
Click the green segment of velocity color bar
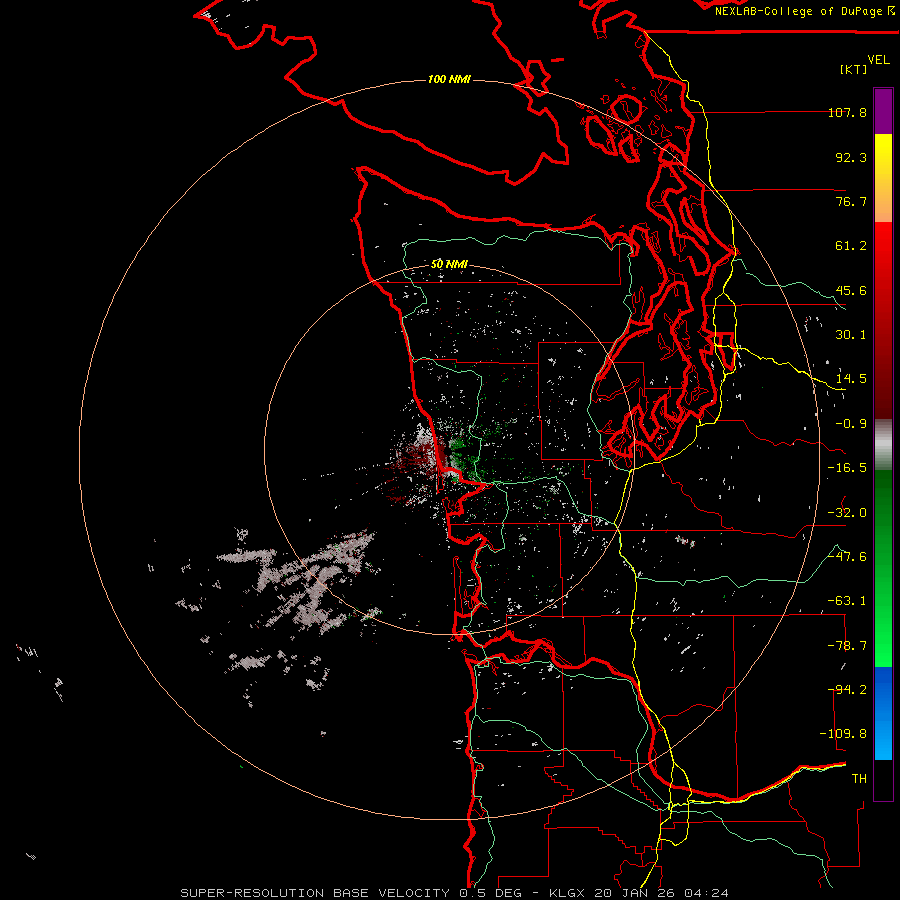pos(883,568)
